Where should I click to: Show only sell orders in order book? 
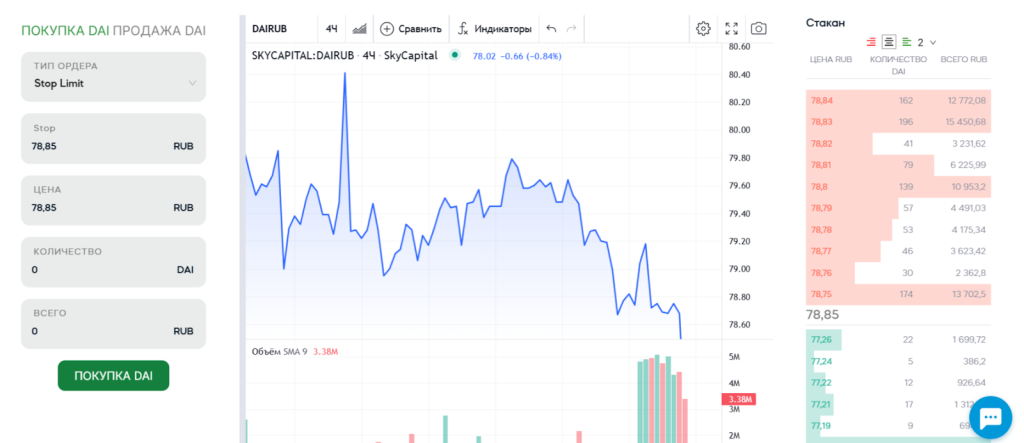point(872,42)
